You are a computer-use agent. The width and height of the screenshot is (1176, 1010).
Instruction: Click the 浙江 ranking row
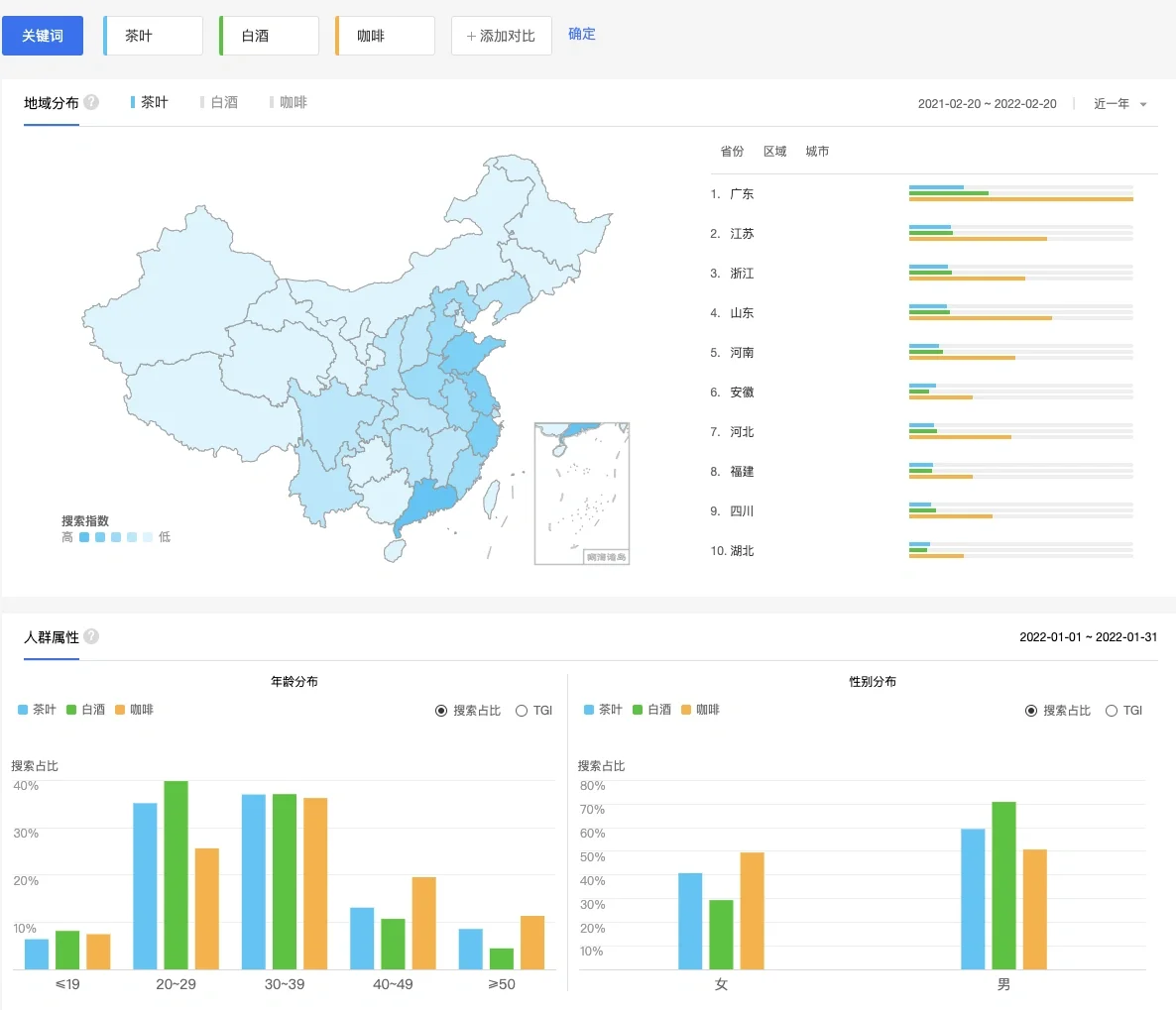coord(922,273)
